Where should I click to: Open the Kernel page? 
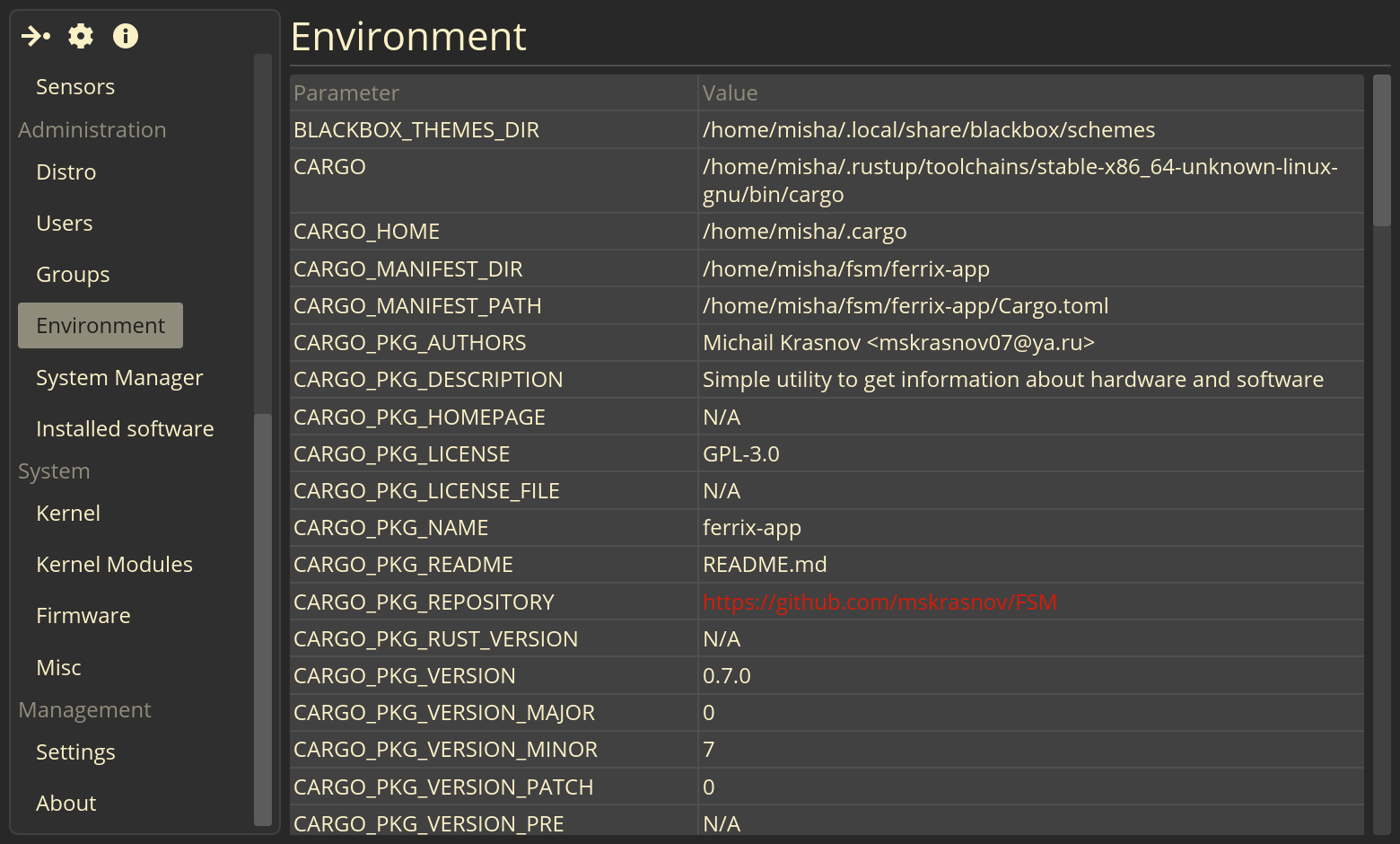(68, 514)
